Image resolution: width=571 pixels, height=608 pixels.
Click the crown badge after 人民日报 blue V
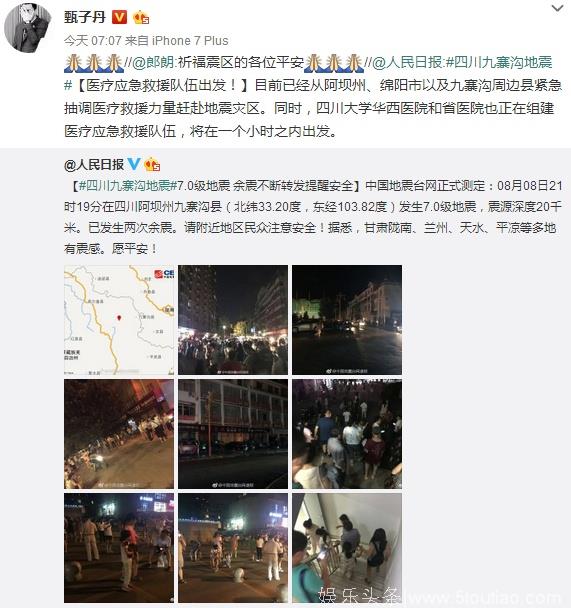152,164
